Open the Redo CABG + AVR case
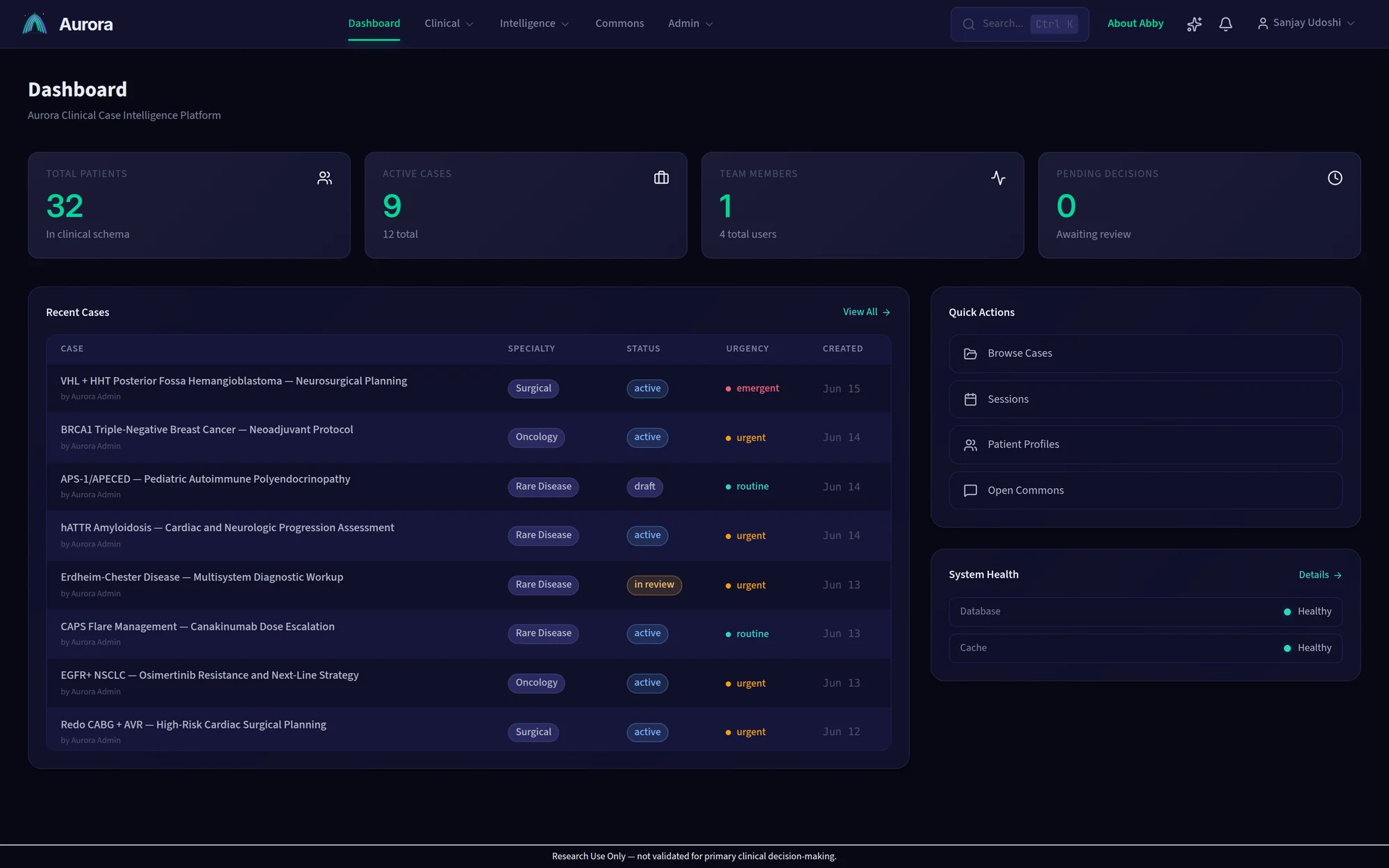Image resolution: width=1389 pixels, height=868 pixels. [x=194, y=724]
